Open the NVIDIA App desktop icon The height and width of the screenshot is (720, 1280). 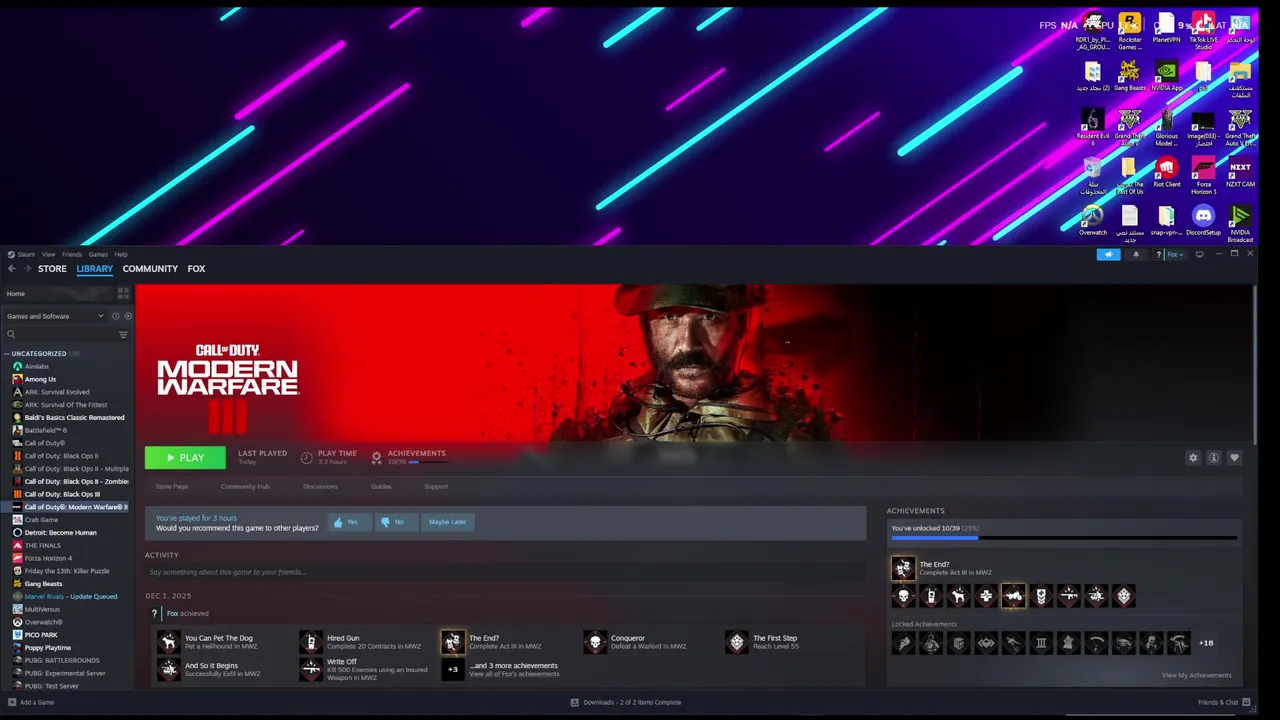(x=1167, y=77)
